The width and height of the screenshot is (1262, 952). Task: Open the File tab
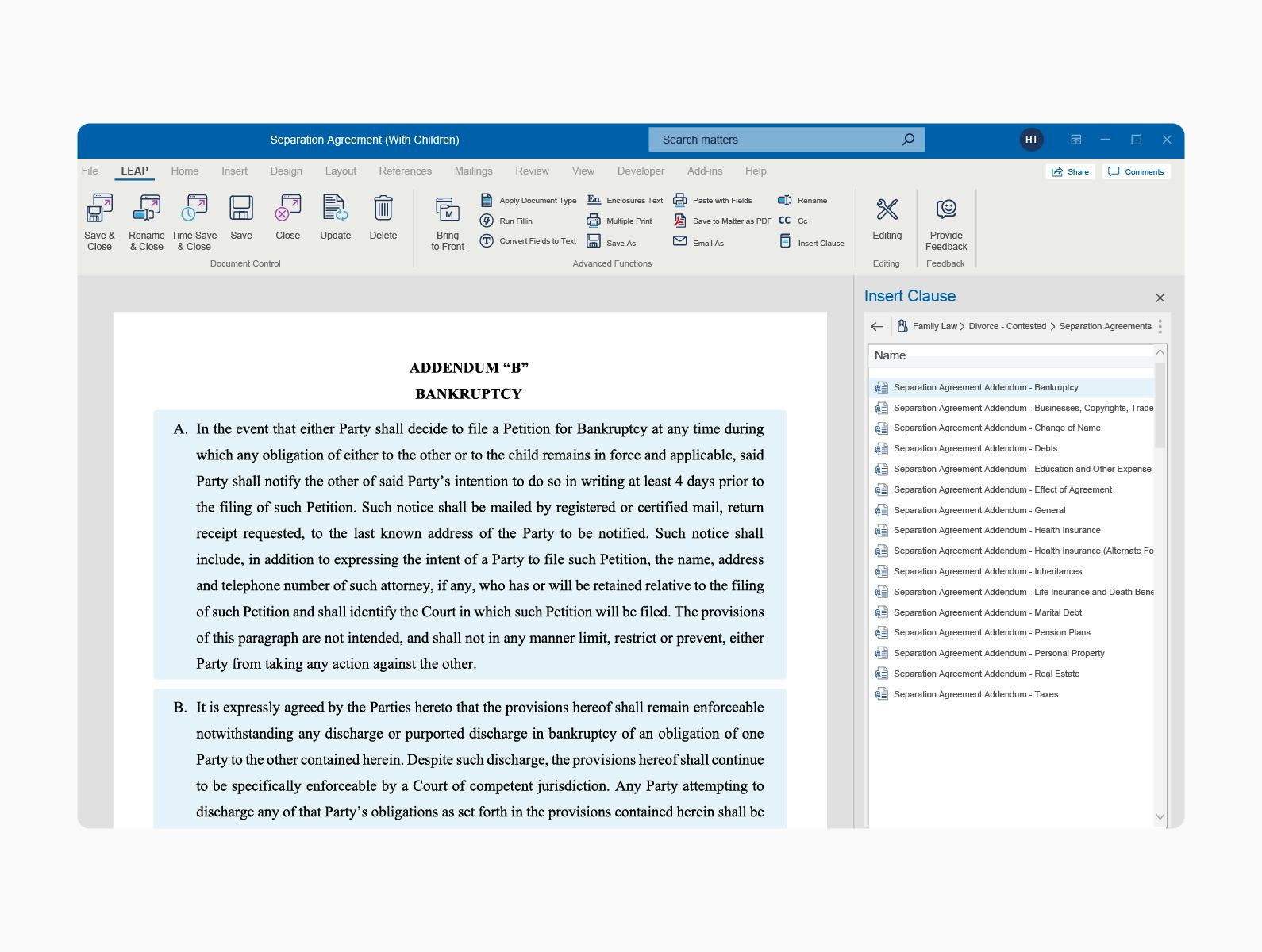(90, 171)
